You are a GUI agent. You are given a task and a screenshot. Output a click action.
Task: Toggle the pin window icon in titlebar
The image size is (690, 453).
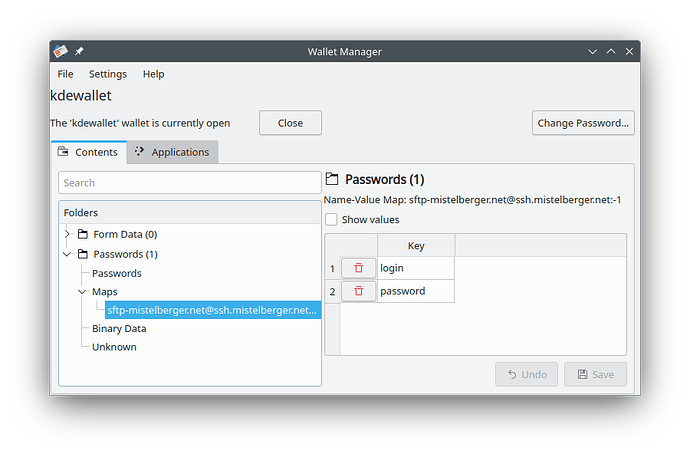pyautogui.click(x=79, y=51)
